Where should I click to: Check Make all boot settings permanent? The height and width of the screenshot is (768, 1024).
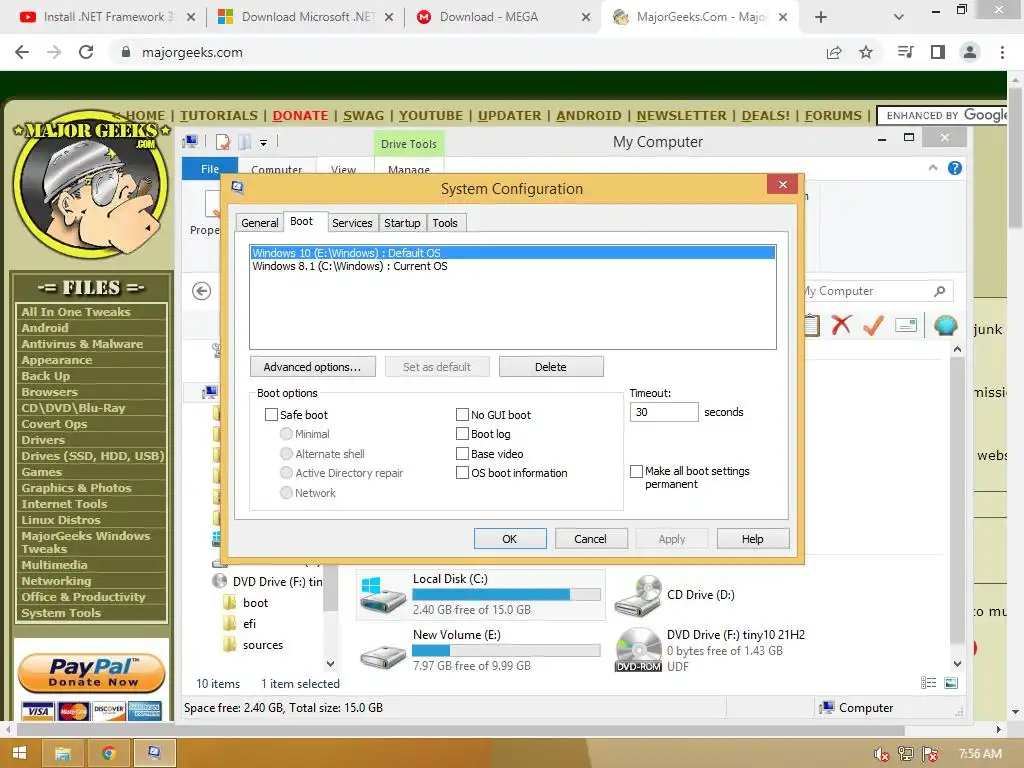click(x=637, y=472)
